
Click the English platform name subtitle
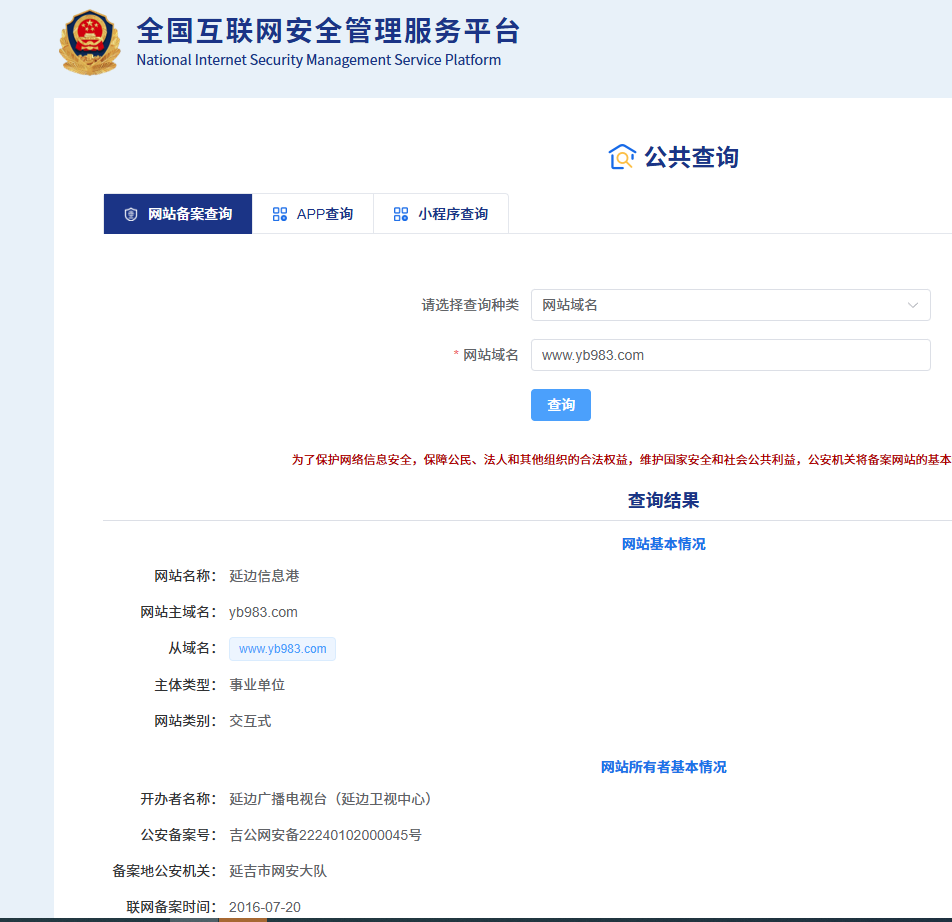click(319, 60)
